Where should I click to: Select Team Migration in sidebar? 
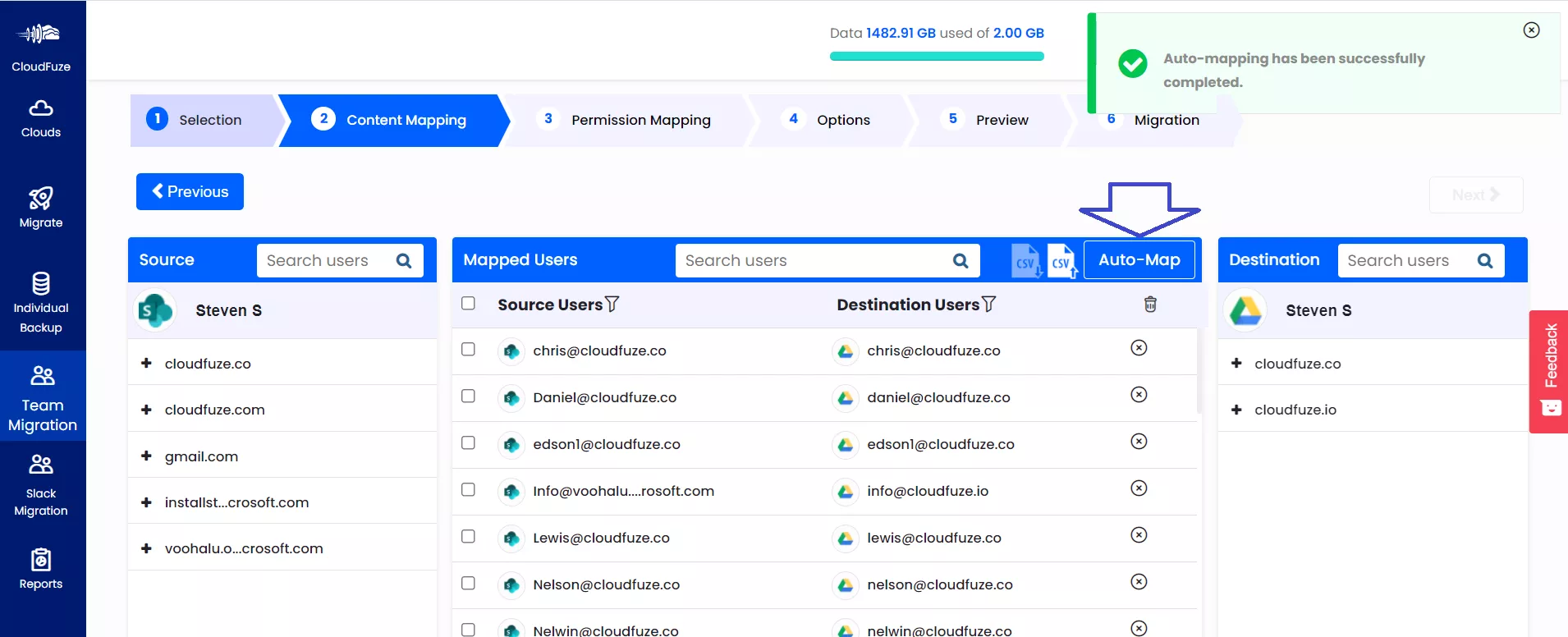pyautogui.click(x=43, y=396)
